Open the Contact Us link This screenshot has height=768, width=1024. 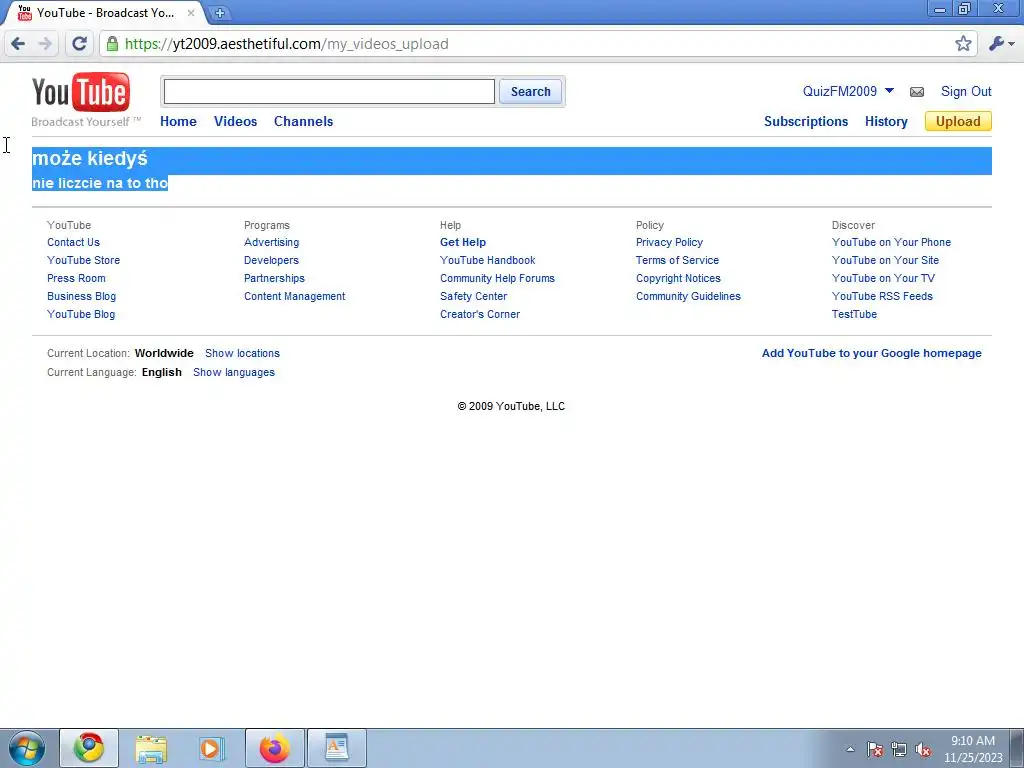tap(73, 242)
